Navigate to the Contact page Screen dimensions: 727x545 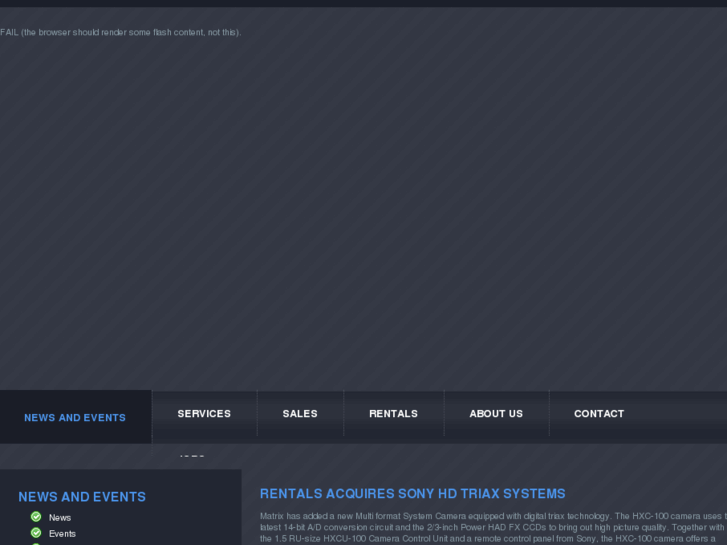click(x=599, y=414)
